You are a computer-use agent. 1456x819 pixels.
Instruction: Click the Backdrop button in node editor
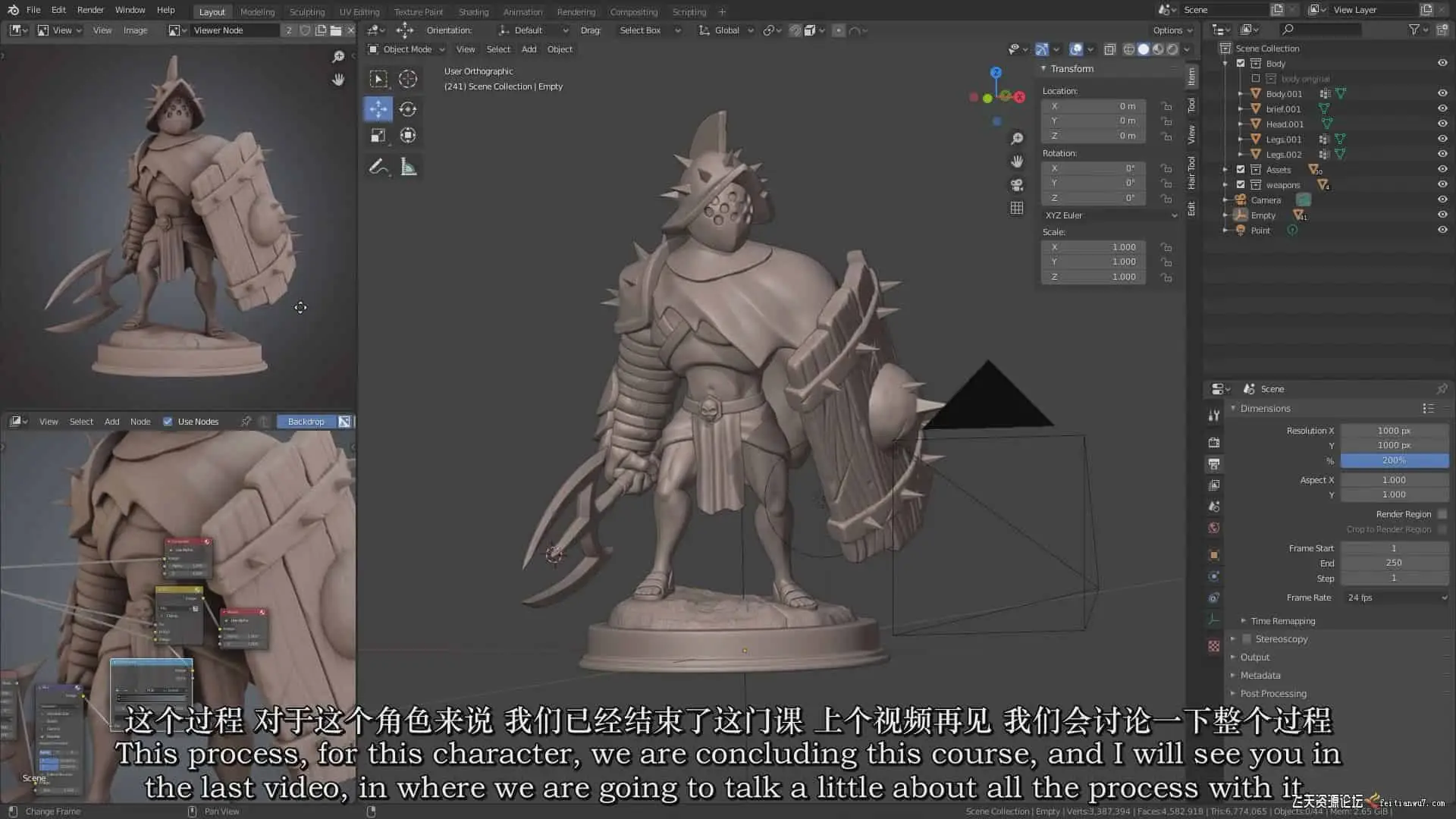tap(306, 422)
